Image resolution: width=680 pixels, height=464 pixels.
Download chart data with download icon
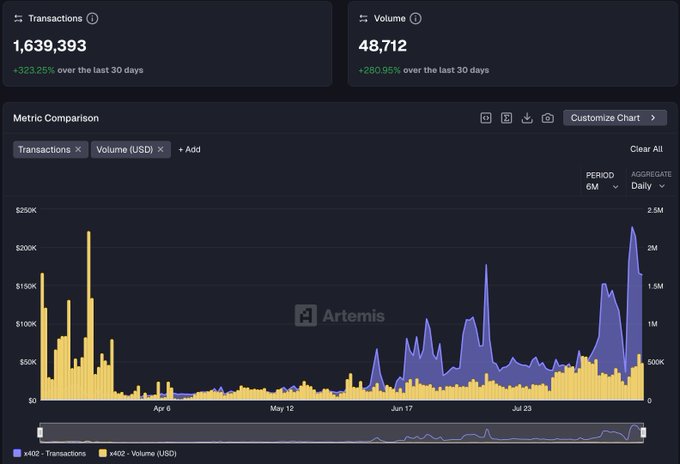pyautogui.click(x=527, y=118)
